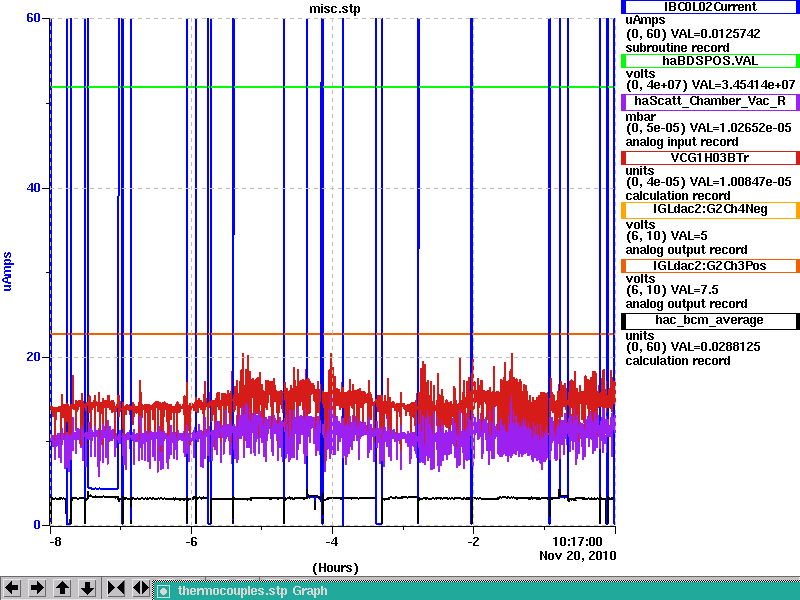Click the VAL=3.45414e+07 reading text
Viewport: 800px width, 600px height.
tap(743, 85)
